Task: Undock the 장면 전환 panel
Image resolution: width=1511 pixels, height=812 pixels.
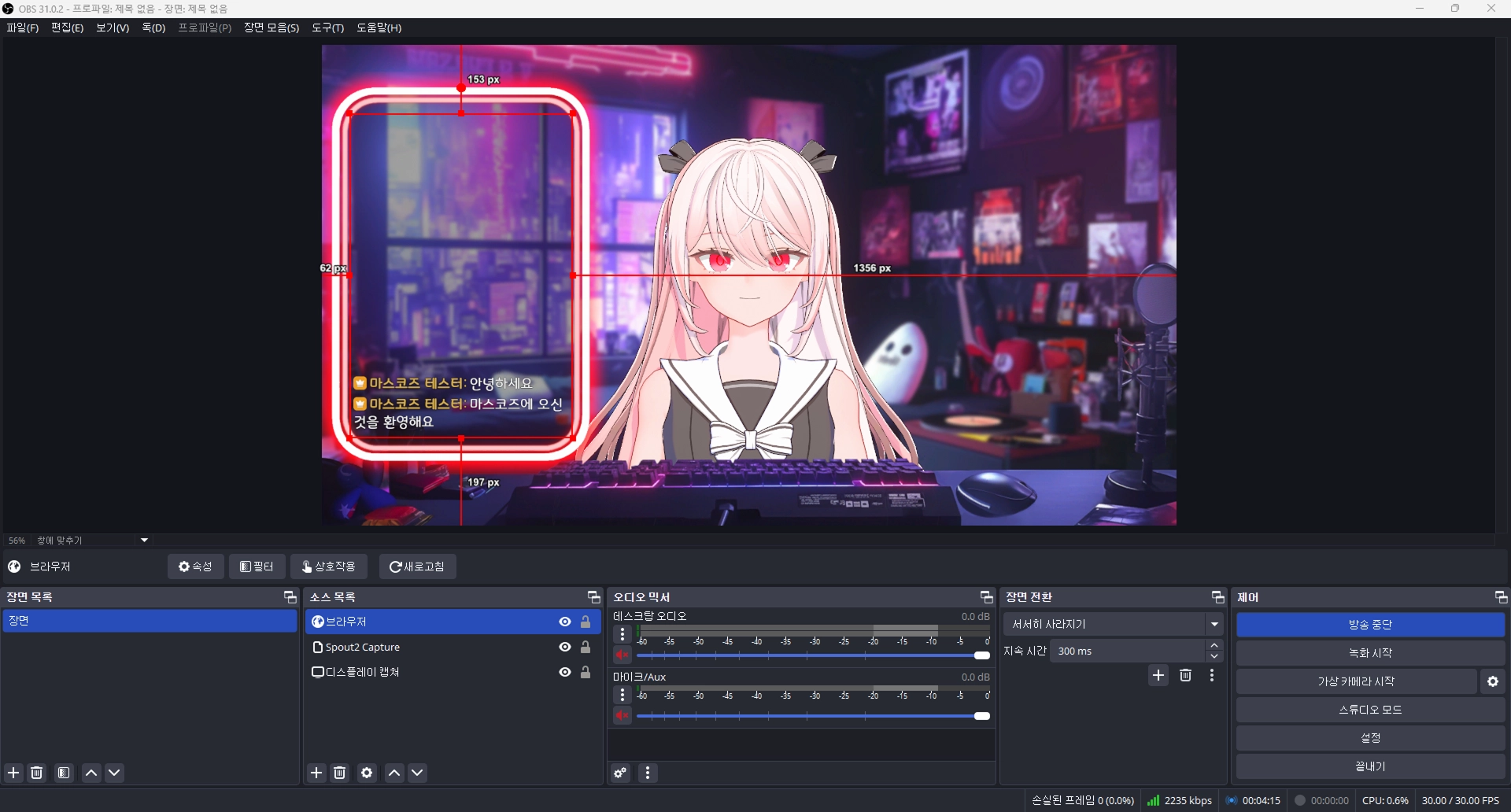Action: click(1217, 597)
